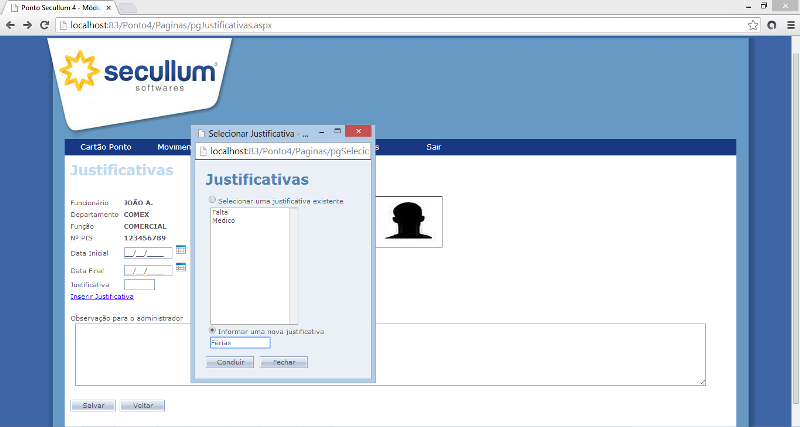Viewport: 800px width, 427px height.
Task: Open the Chrome hamburger menu
Action: pyautogui.click(x=789, y=24)
